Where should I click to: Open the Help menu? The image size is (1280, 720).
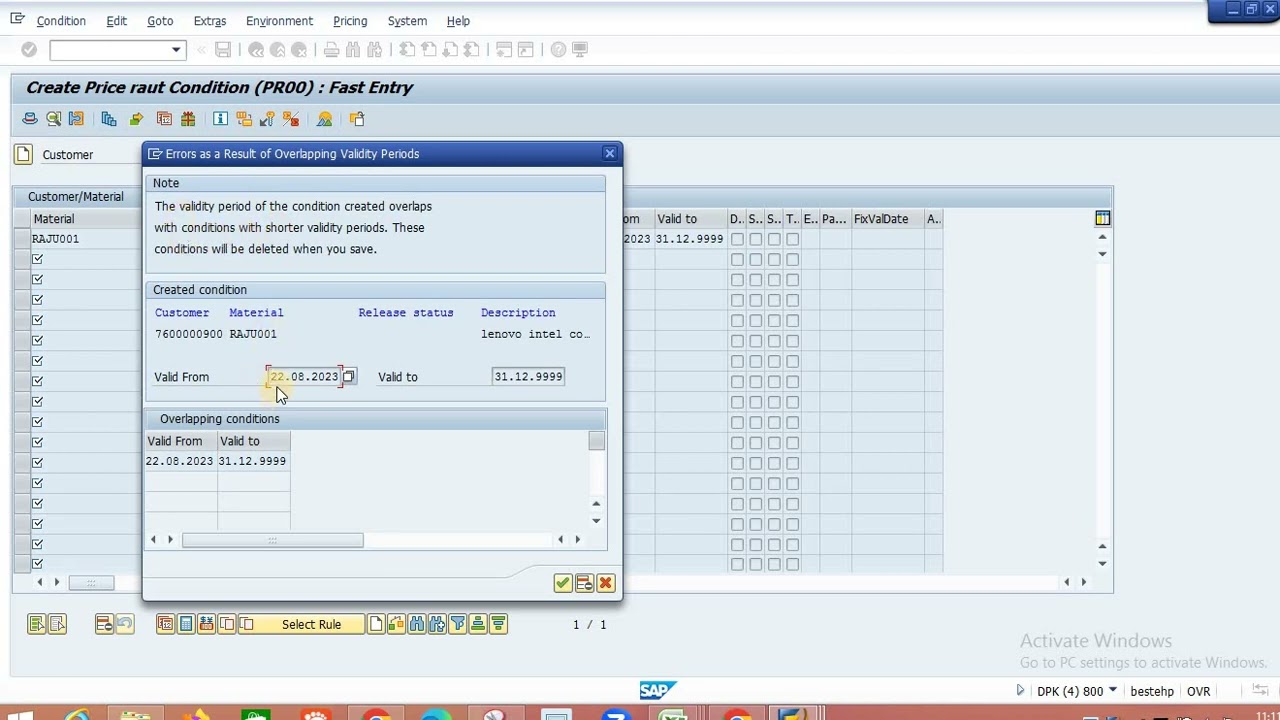tap(458, 21)
